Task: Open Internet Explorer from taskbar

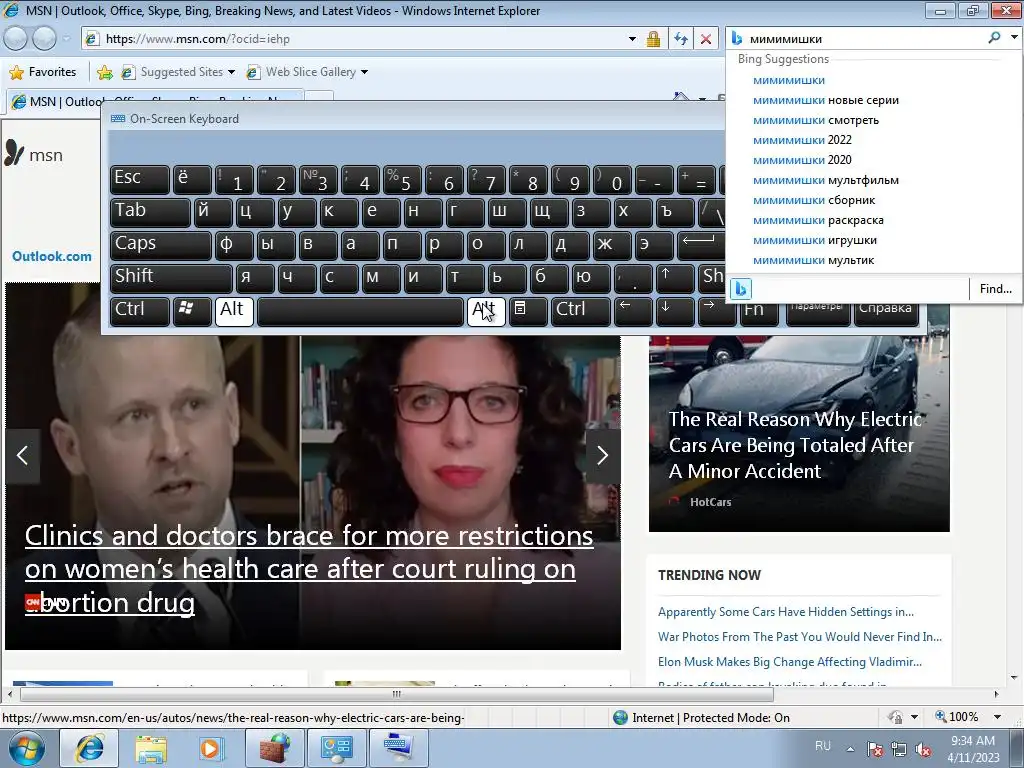Action: [89, 748]
